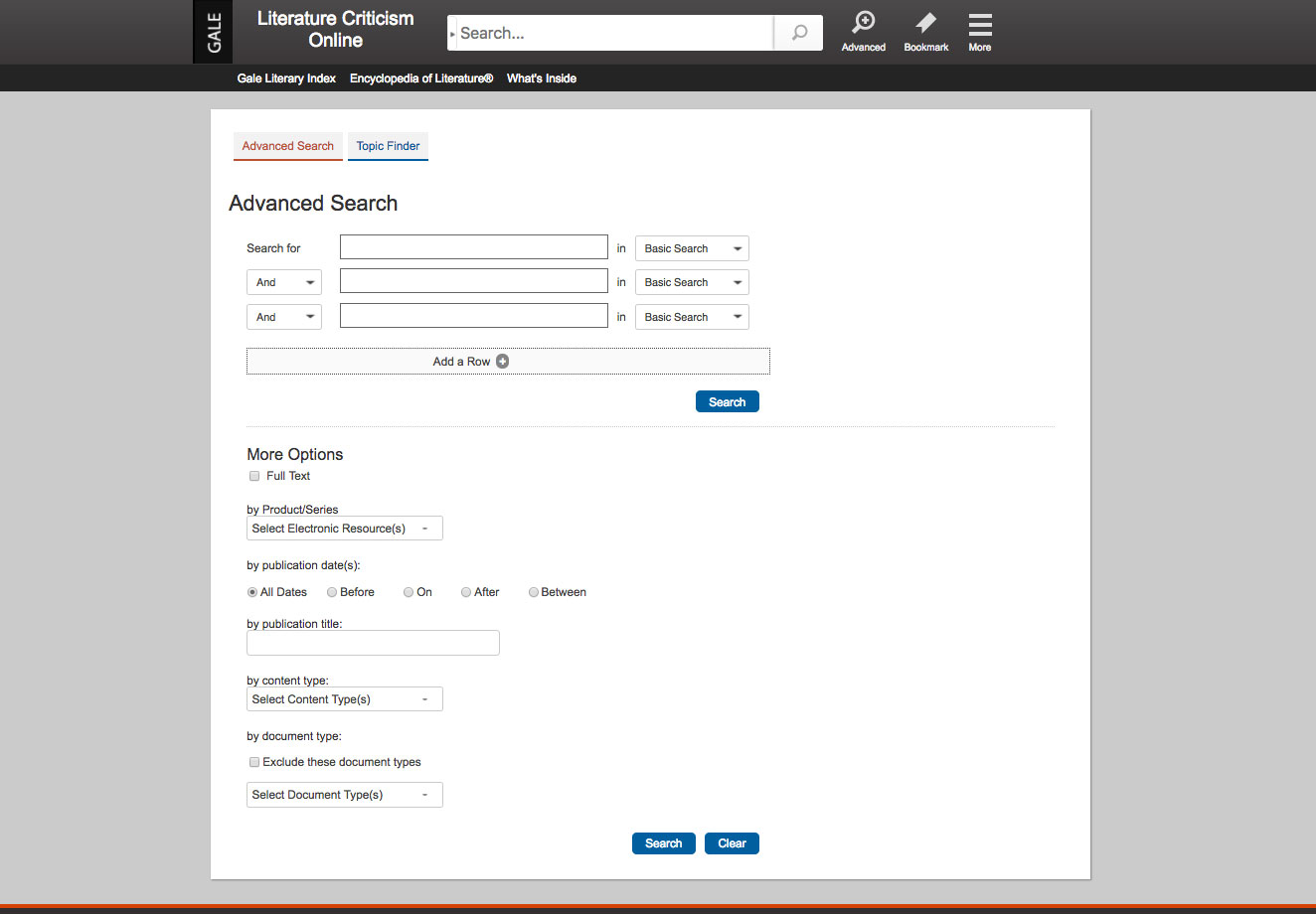Select the After date option
The image size is (1316, 914).
(x=466, y=592)
